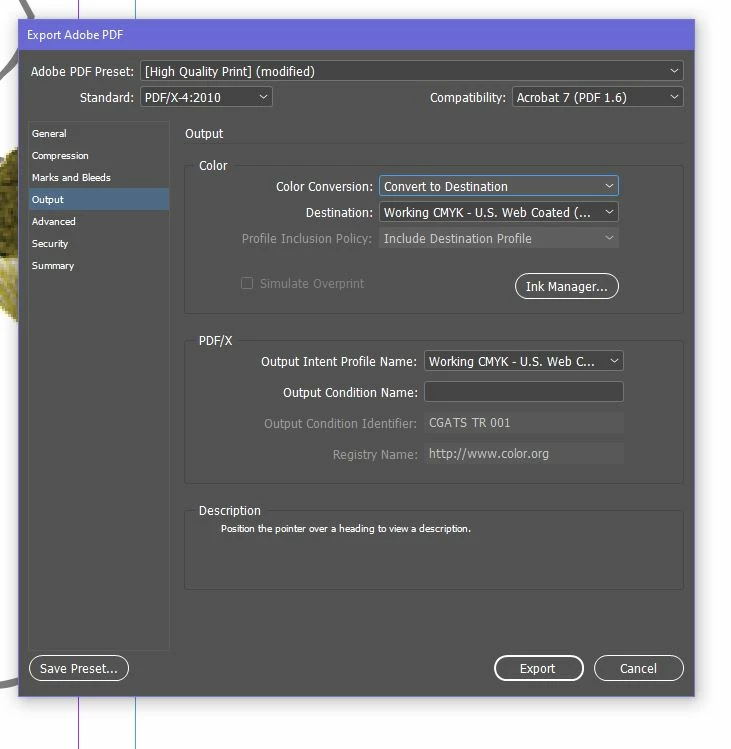Open the Adobe PDF Preset dropdown
731x749 pixels.
click(411, 71)
